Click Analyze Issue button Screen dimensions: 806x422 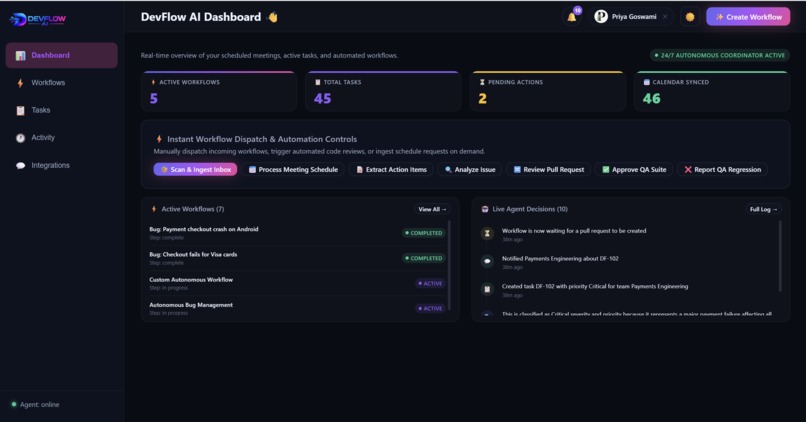click(x=470, y=170)
